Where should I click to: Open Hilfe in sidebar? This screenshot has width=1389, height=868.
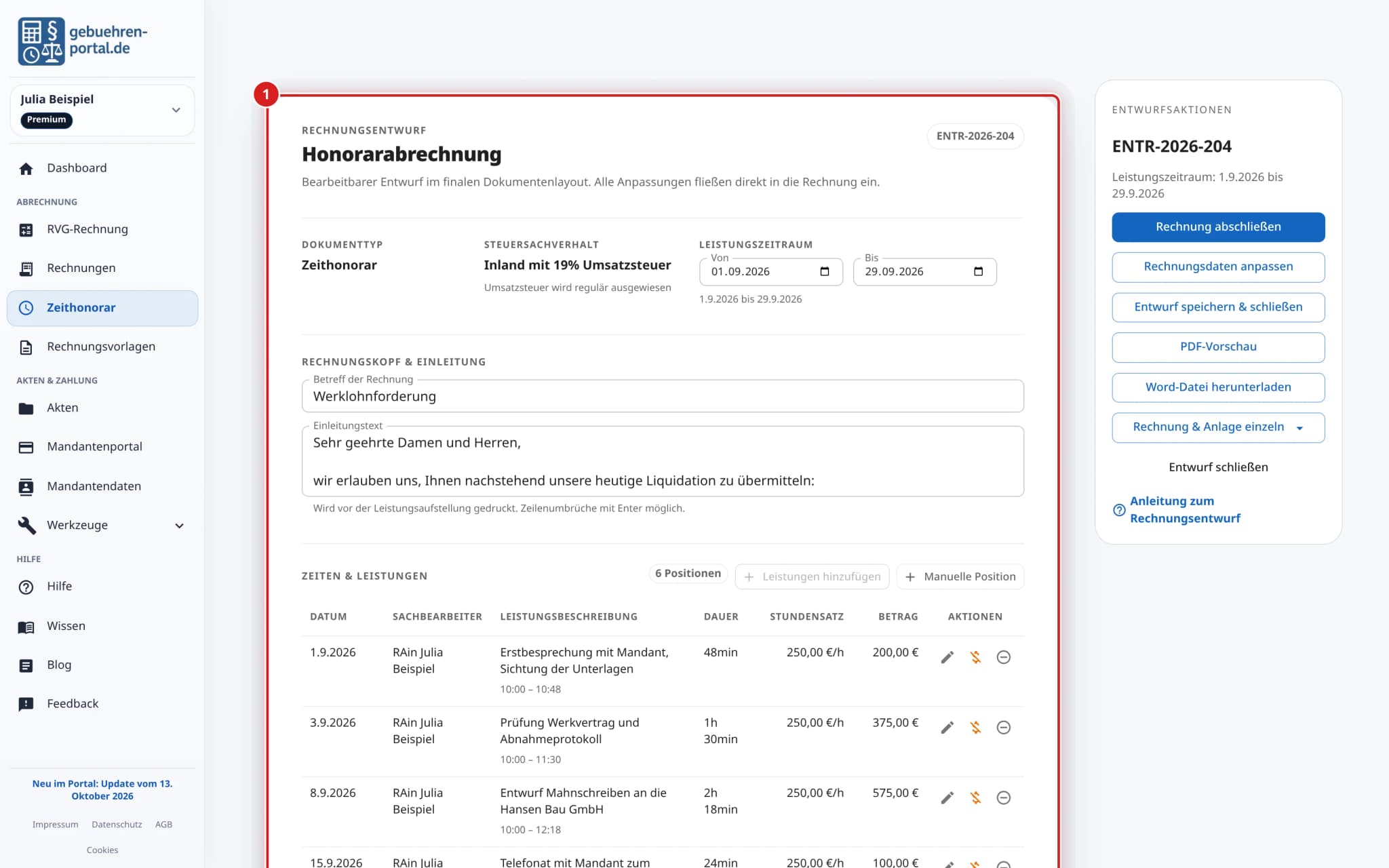(102, 587)
